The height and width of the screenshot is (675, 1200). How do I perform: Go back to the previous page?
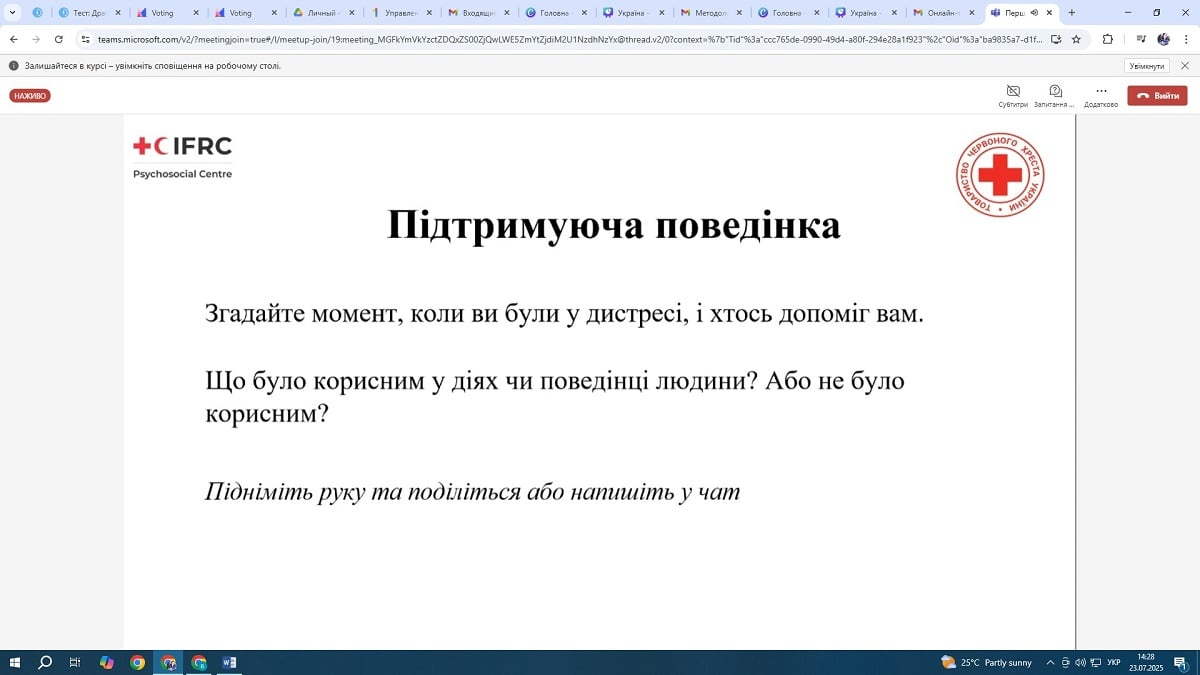point(14,39)
